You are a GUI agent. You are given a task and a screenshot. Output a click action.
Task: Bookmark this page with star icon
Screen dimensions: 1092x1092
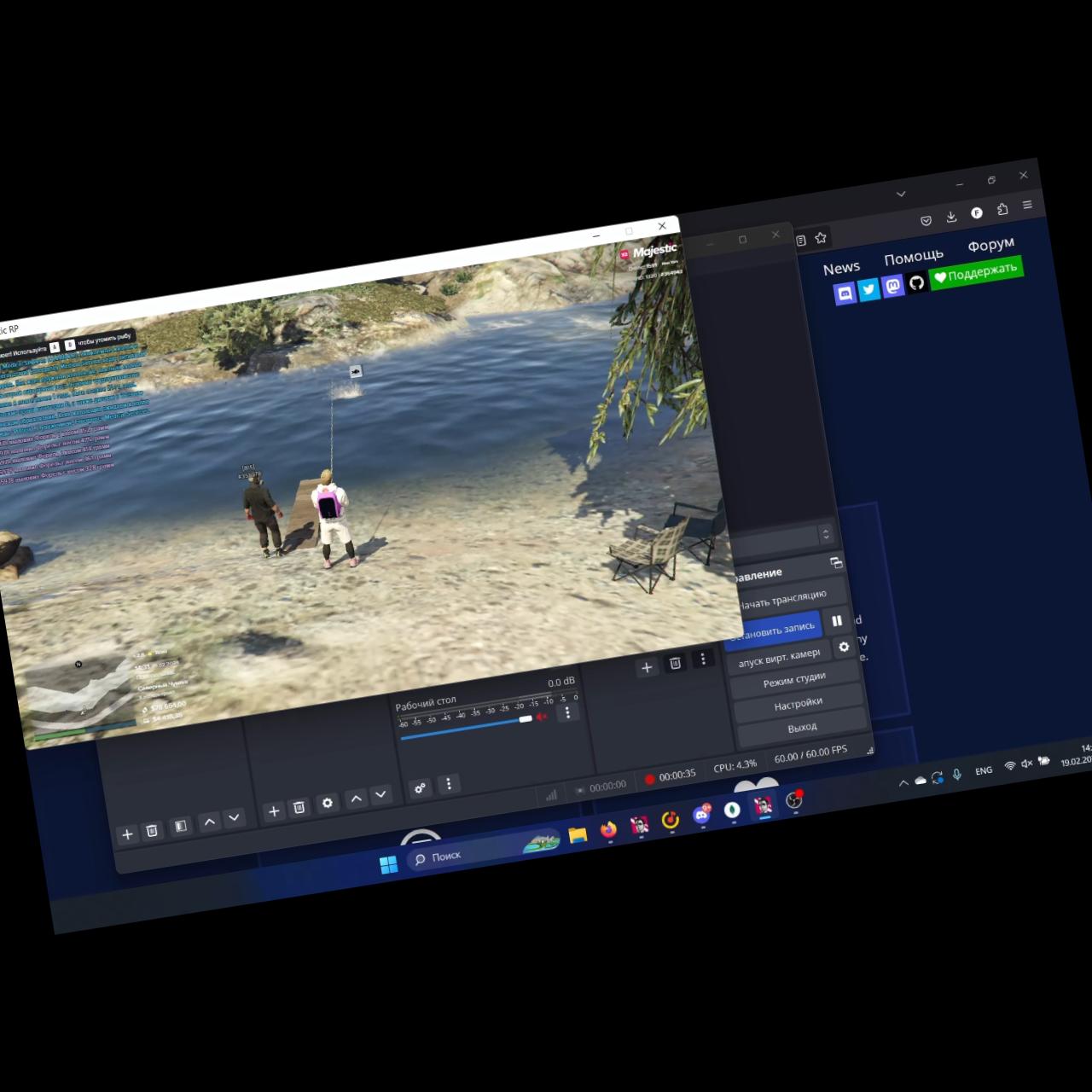point(820,238)
